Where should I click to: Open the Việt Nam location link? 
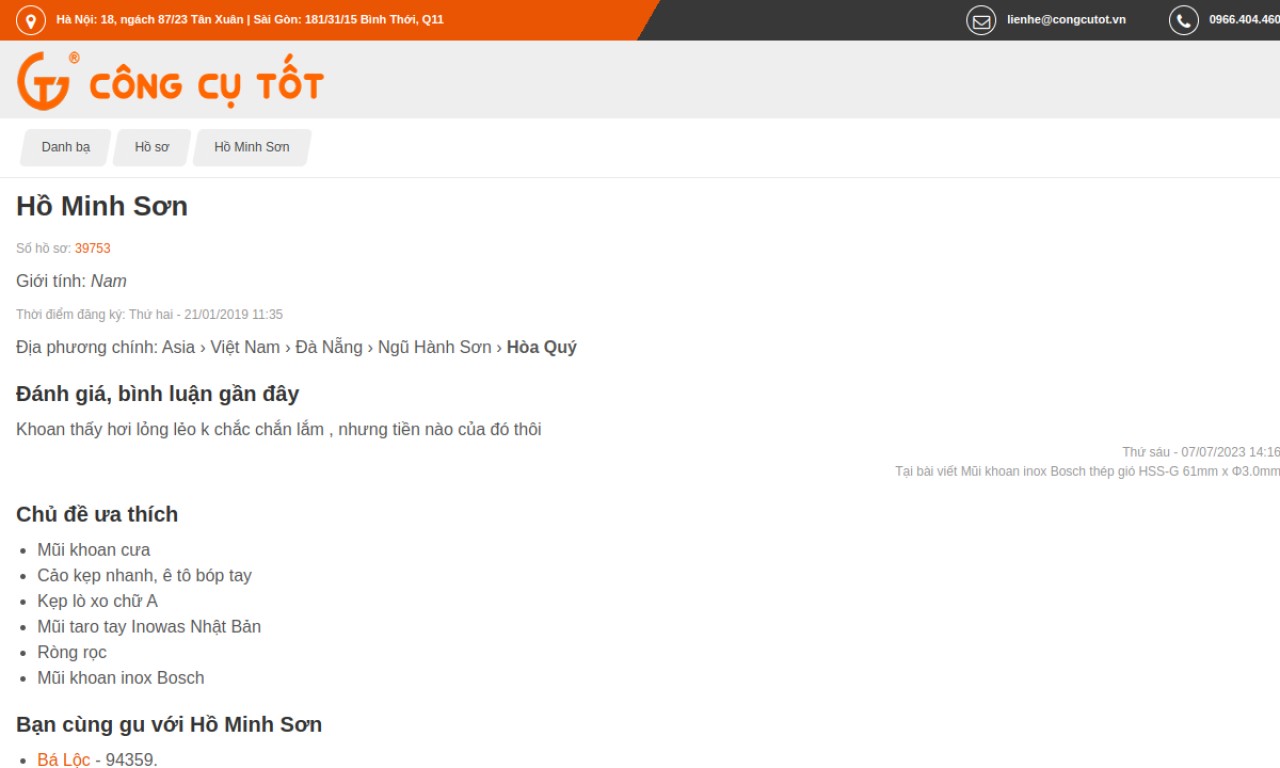(x=245, y=347)
